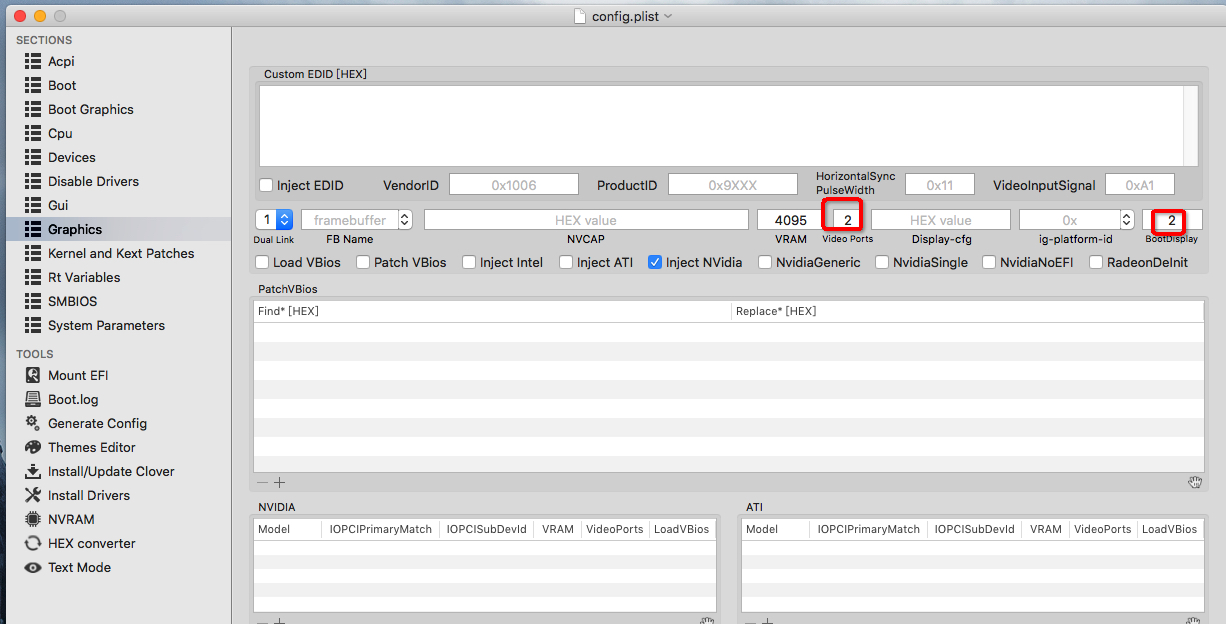Screen dimensions: 1226x624
Task: Click the HorizontalSync PulseWidth field
Action: (x=940, y=185)
